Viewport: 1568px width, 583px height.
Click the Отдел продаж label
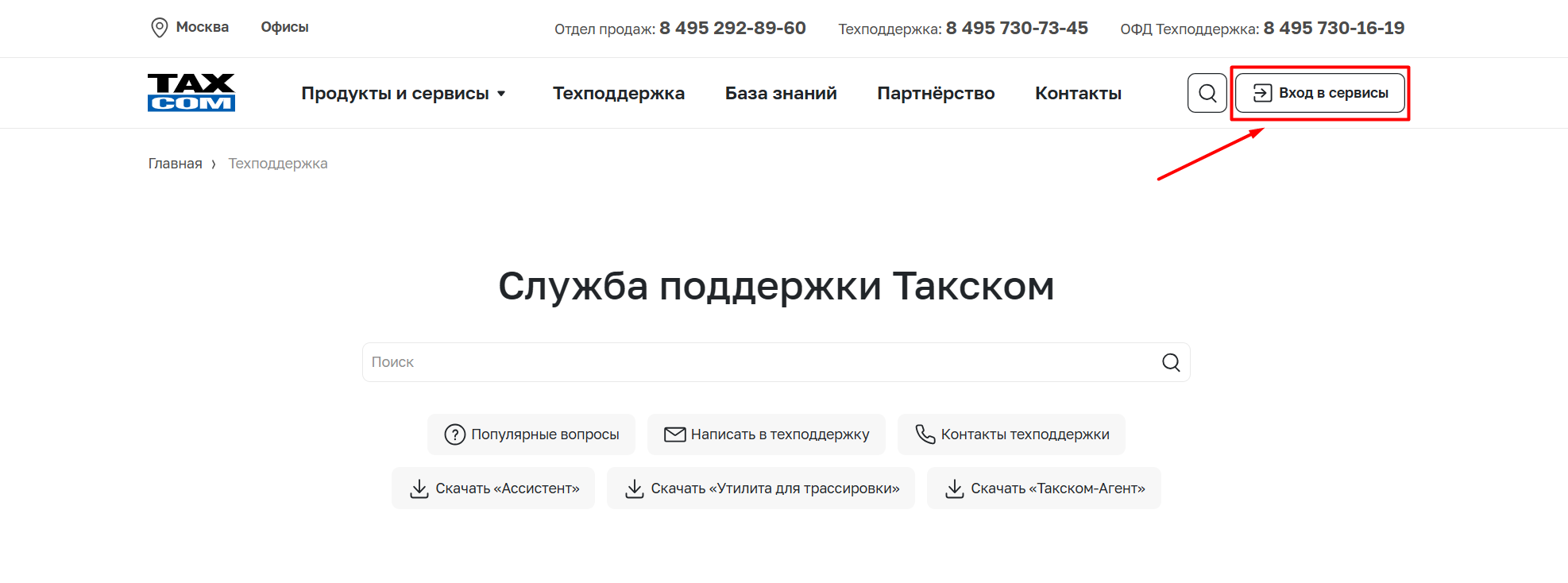(604, 29)
